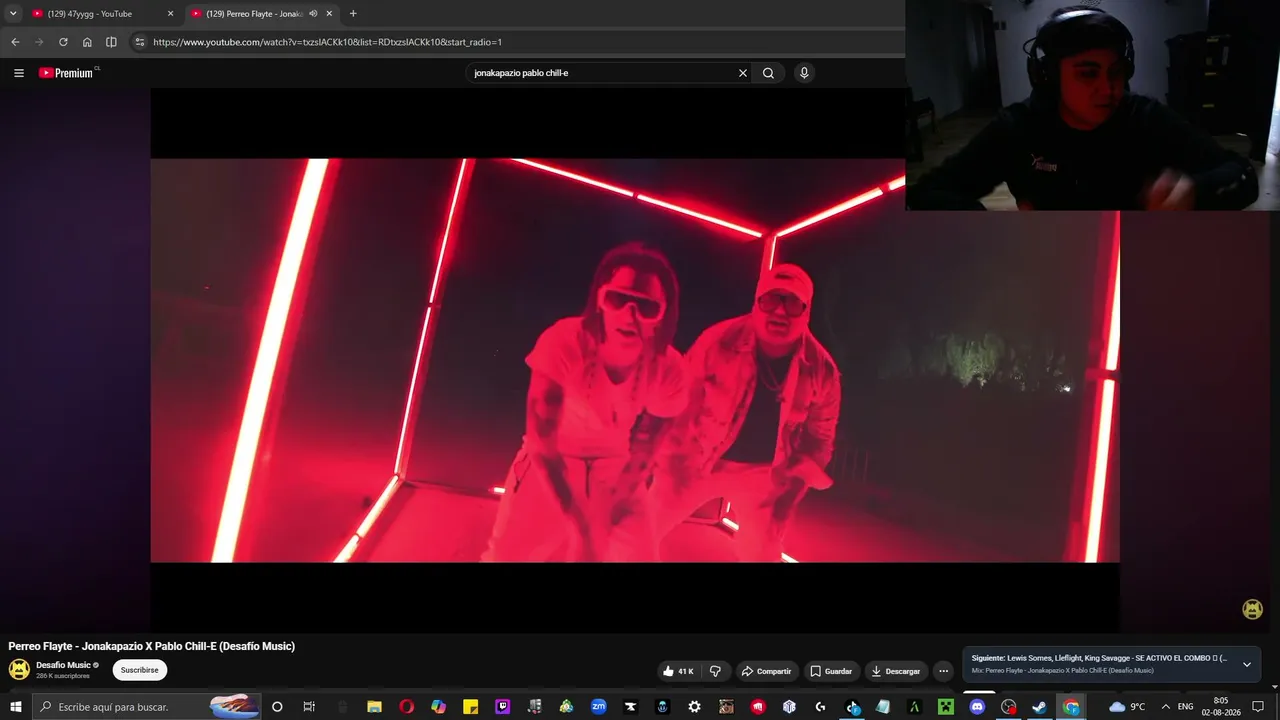Open the Perreo Flayte video title

152,646
